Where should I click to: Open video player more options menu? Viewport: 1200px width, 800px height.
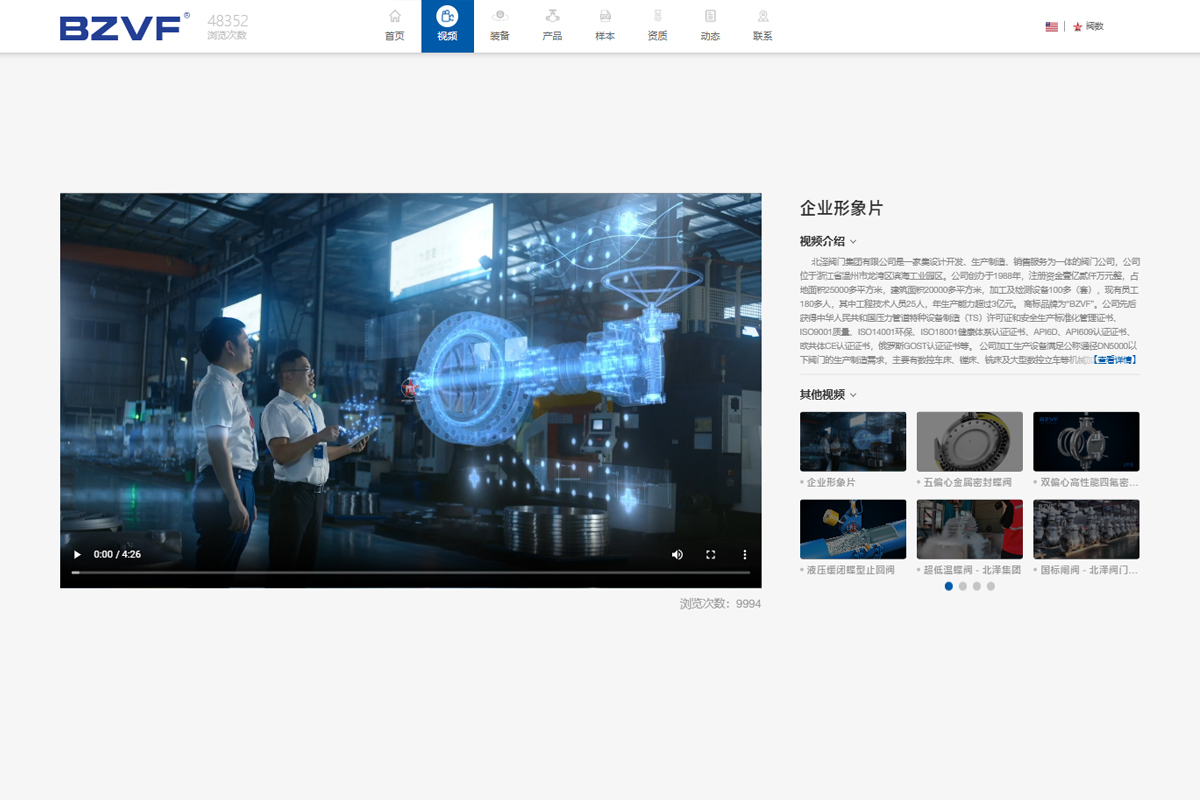tap(744, 554)
